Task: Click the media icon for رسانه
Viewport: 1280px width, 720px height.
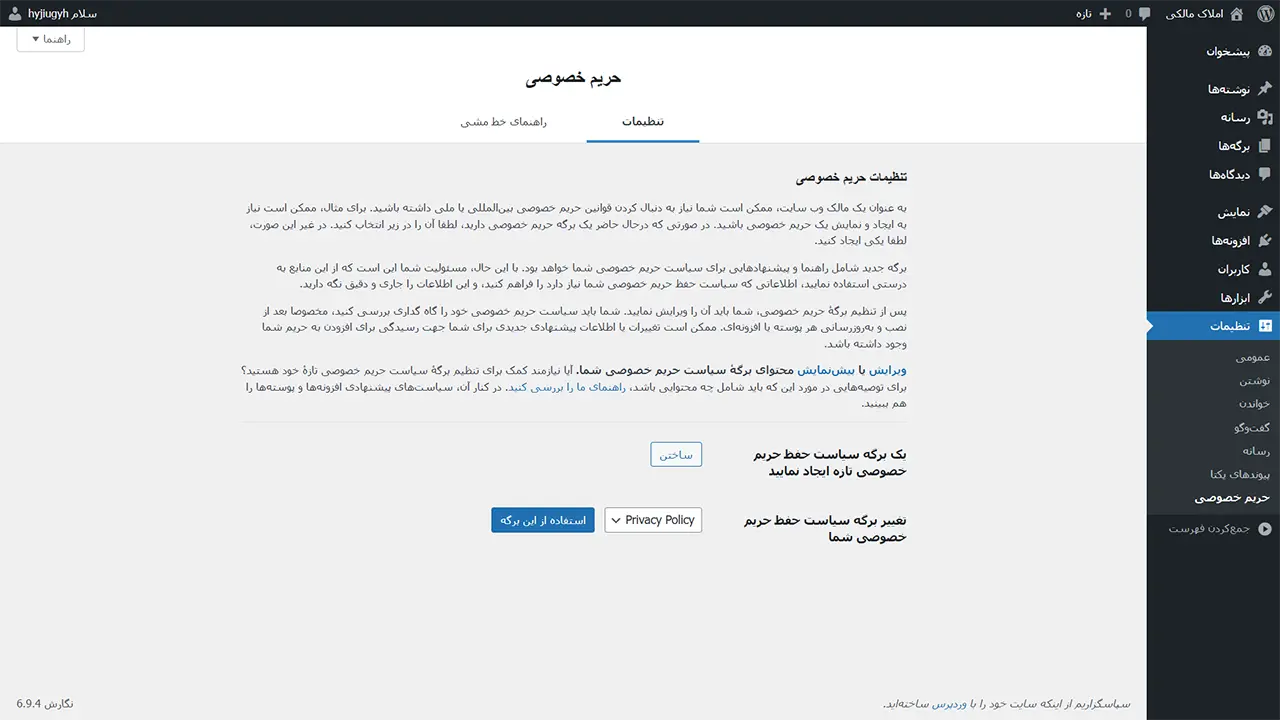Action: click(1264, 117)
